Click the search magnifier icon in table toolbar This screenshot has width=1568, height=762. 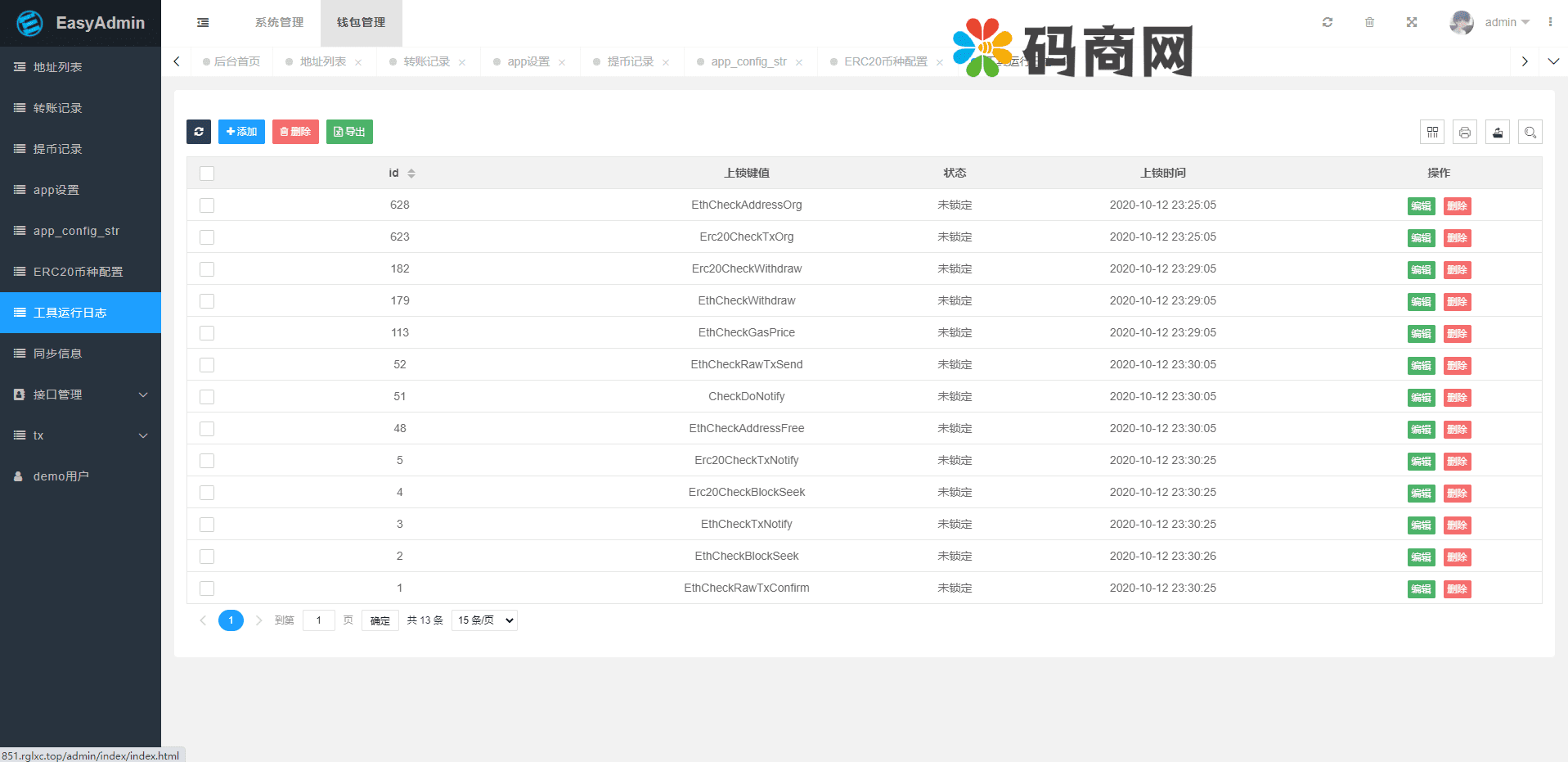pos(1530,132)
